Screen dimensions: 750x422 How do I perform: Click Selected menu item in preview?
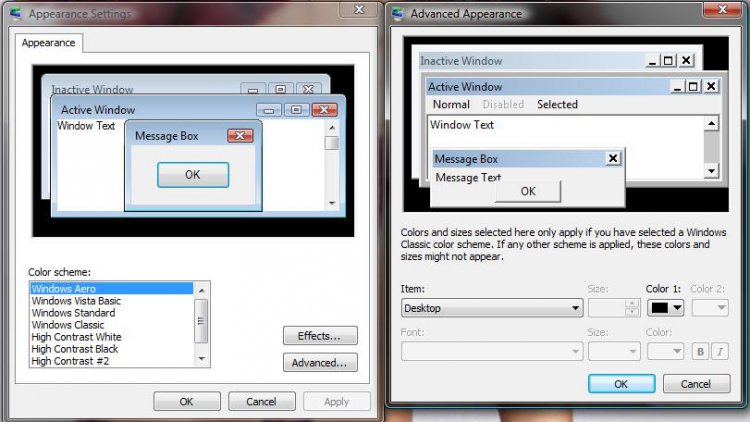(557, 104)
